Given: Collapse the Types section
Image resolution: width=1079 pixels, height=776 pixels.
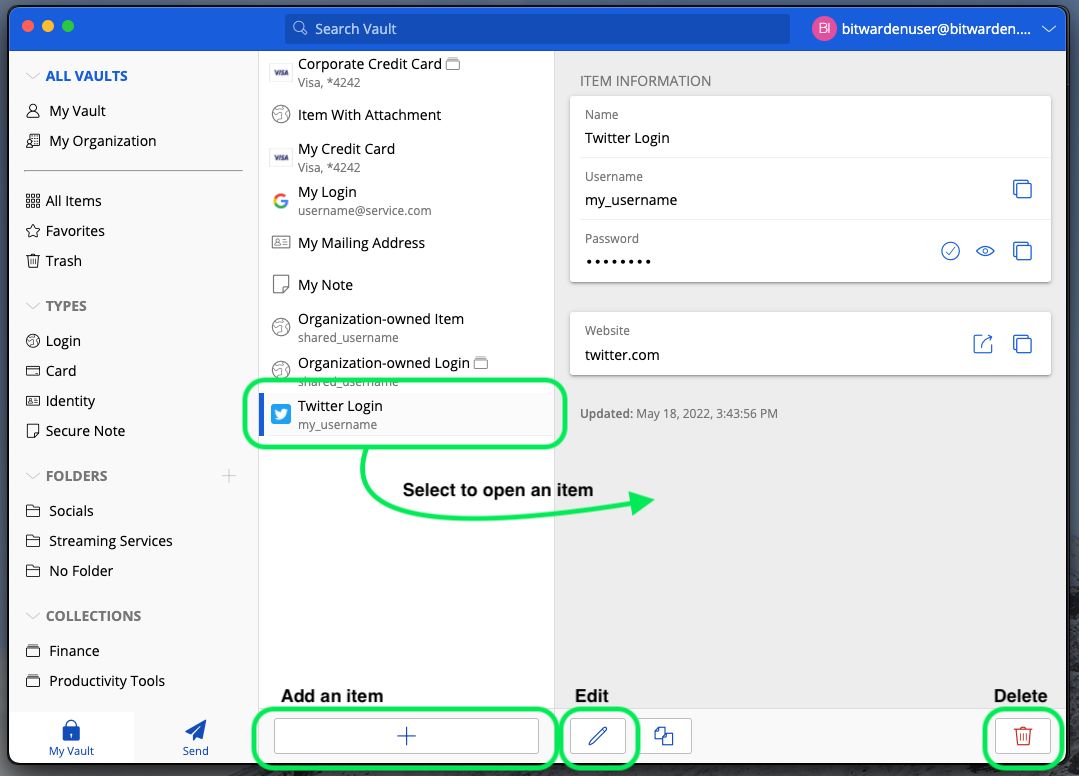Looking at the screenshot, I should click(x=32, y=305).
